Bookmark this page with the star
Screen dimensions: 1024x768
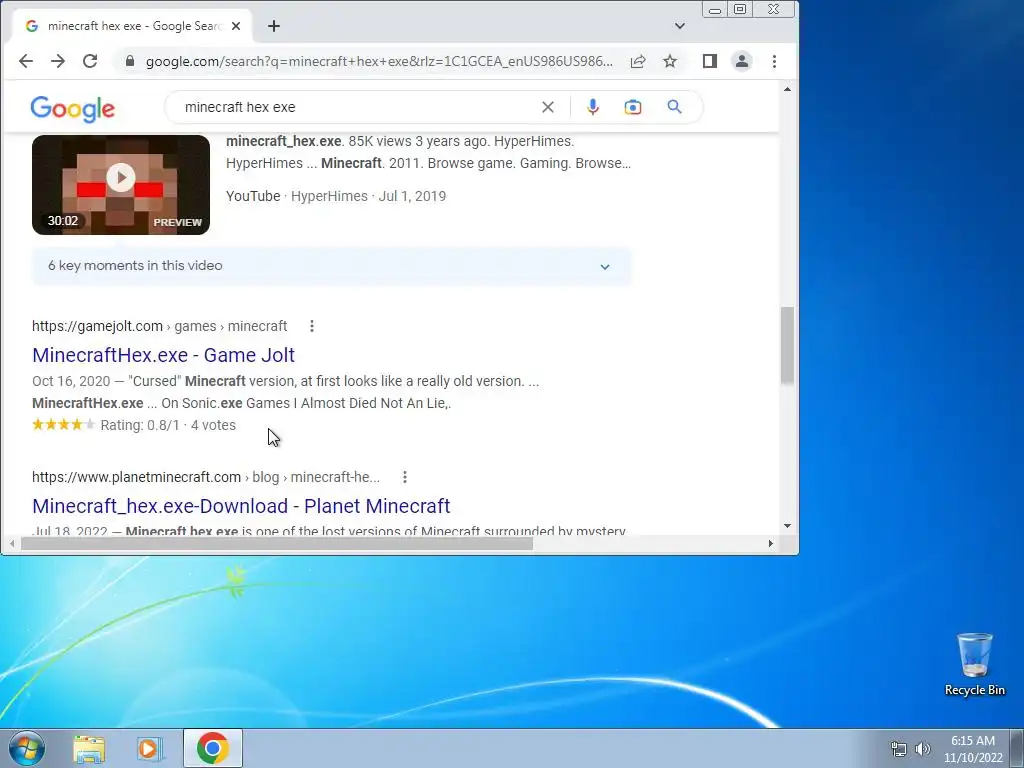click(x=670, y=61)
